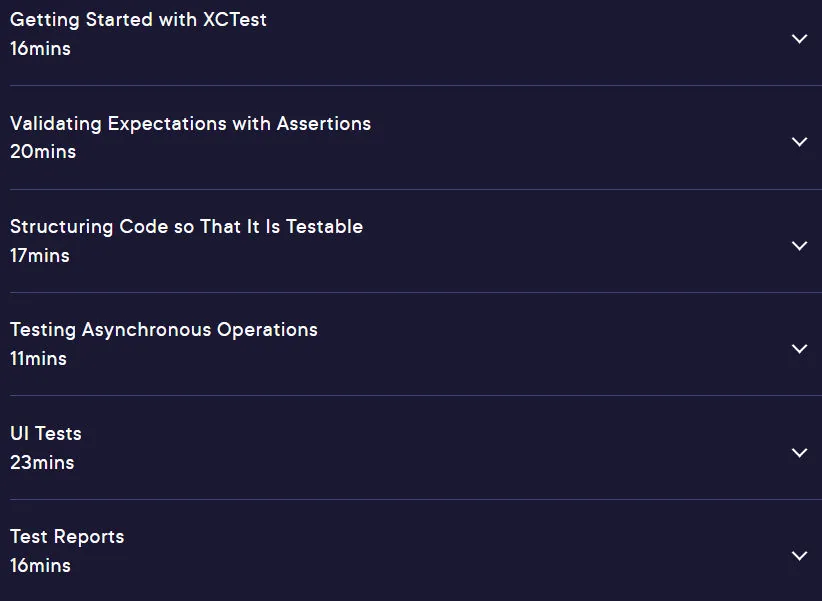Choose the Test Reports module title
Image resolution: width=822 pixels, height=601 pixels.
click(67, 537)
